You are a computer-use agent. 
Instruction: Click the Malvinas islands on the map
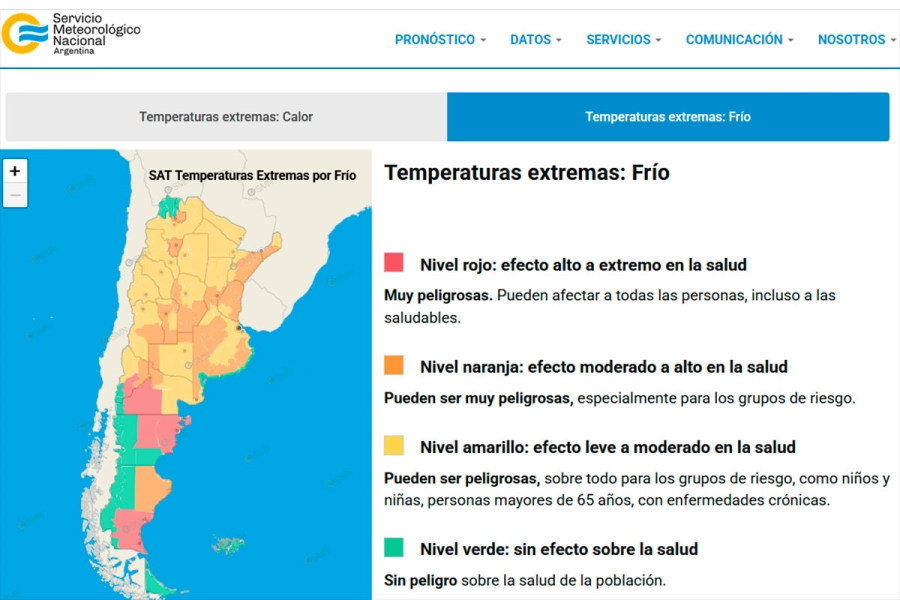pos(228,546)
